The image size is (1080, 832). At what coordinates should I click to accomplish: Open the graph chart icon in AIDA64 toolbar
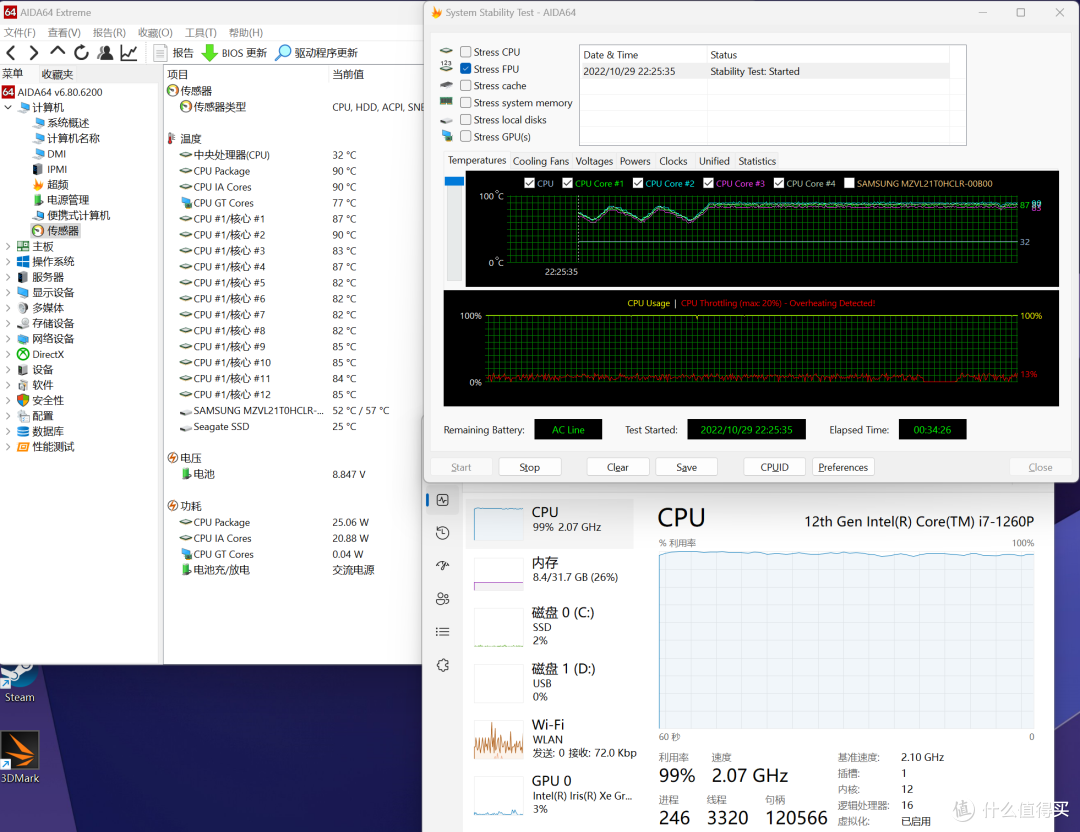(x=129, y=52)
